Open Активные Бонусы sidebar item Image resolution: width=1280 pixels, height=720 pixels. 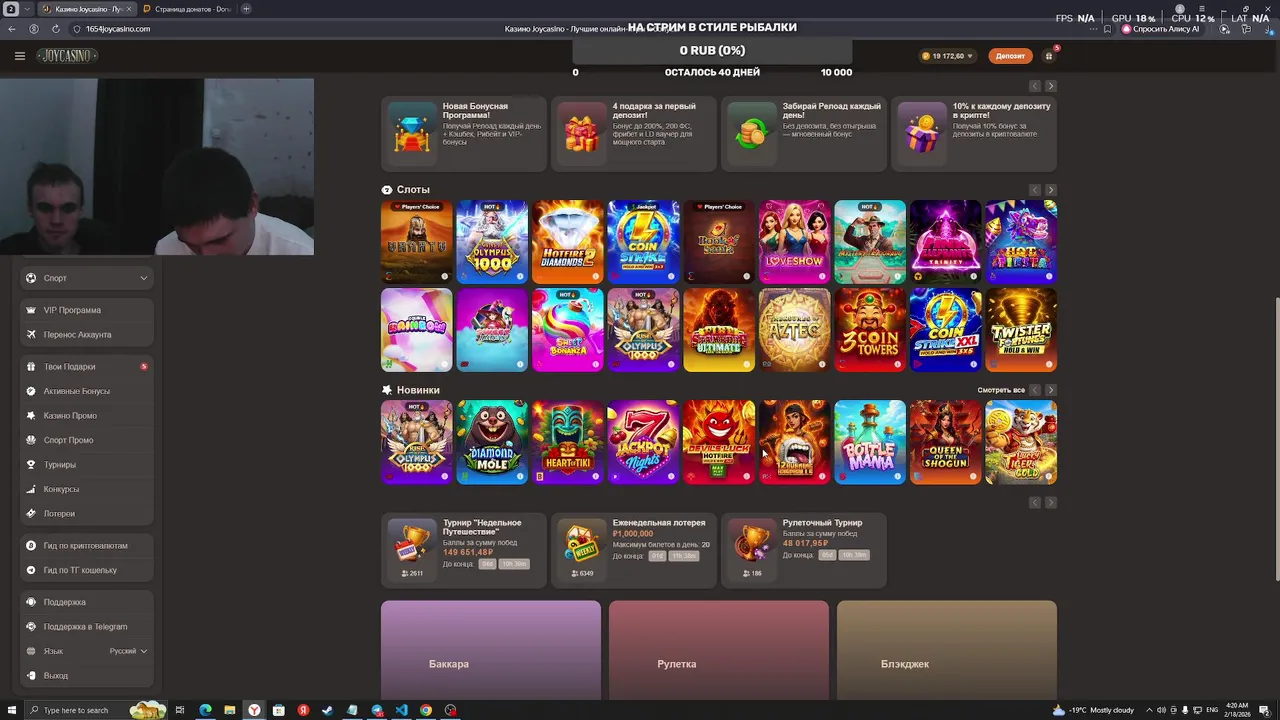pyautogui.click(x=87, y=391)
